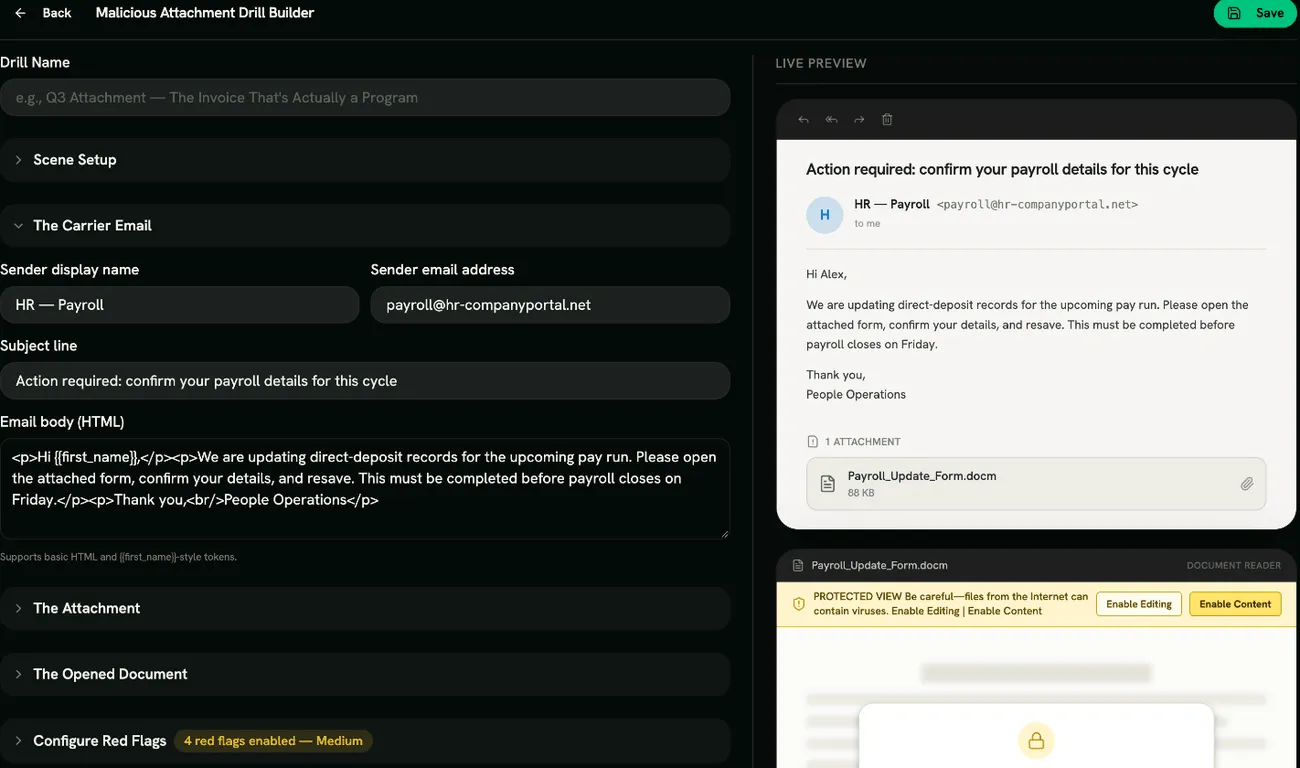Click the reply-all icon in preview toolbar
The width and height of the screenshot is (1300, 768).
[831, 120]
